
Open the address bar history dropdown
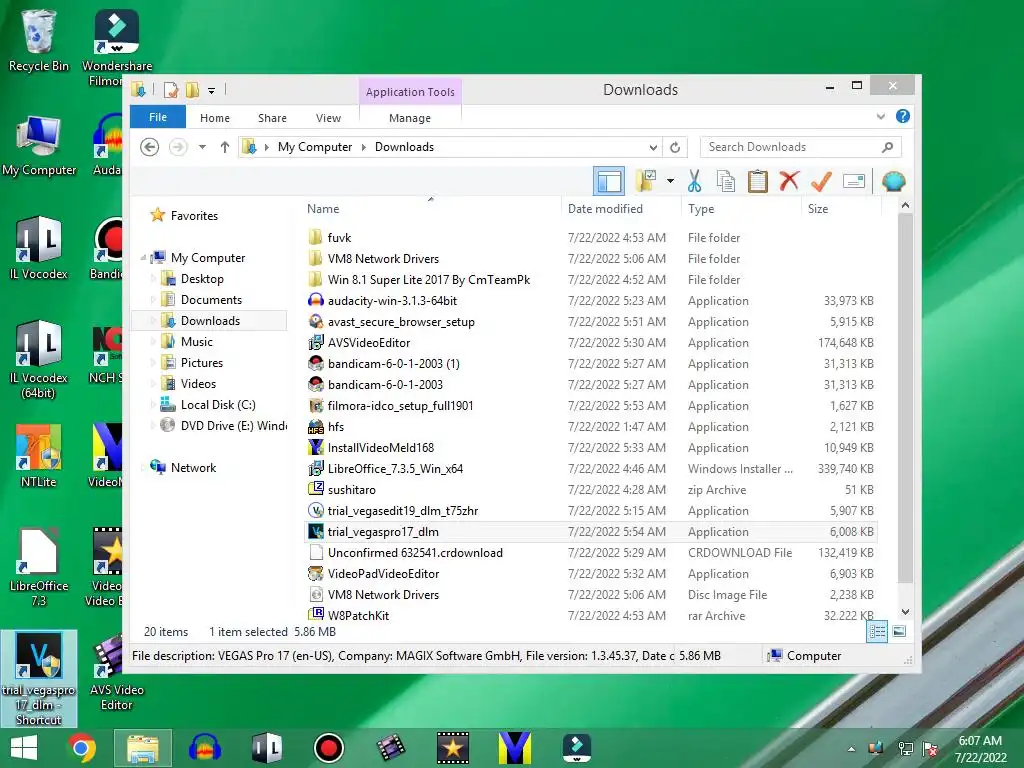(652, 147)
